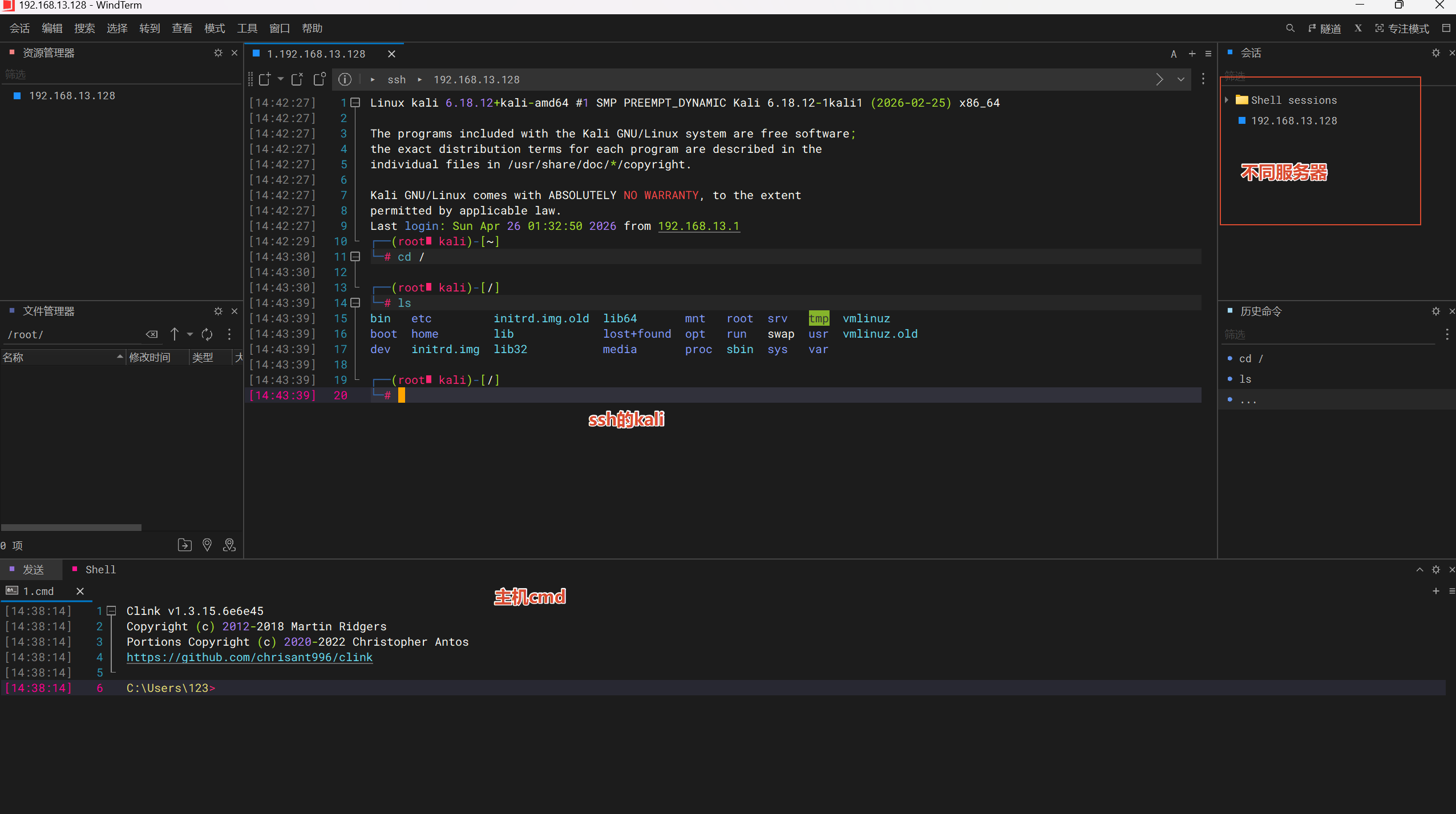This screenshot has height=814, width=1456.
Task: Open the chevron dropdown at address bar end
Action: [1181, 79]
